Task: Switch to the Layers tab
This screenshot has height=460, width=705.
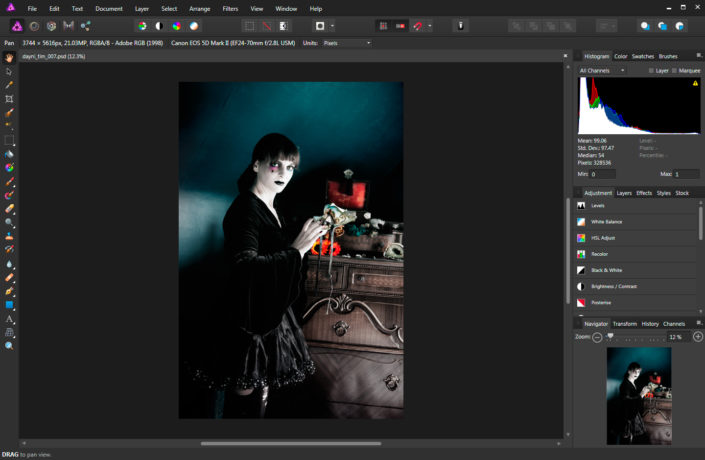Action: 624,193
